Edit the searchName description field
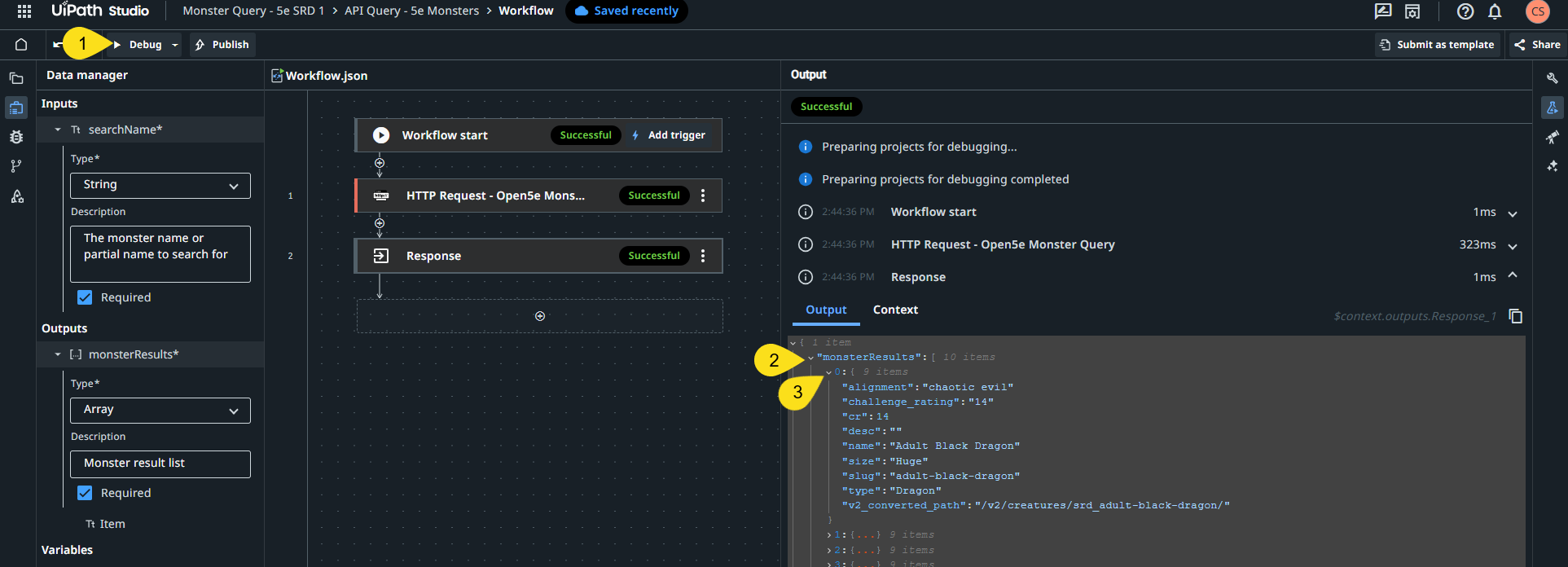 160,254
